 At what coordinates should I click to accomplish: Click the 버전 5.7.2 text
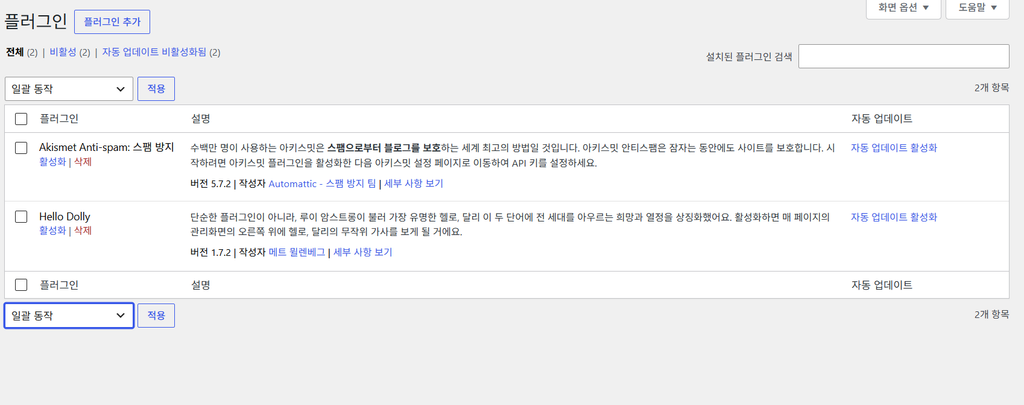click(x=210, y=184)
